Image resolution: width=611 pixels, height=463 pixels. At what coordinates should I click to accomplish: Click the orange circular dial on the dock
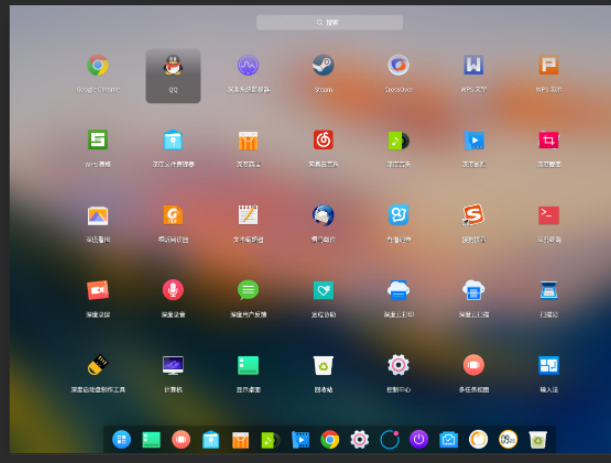[479, 440]
